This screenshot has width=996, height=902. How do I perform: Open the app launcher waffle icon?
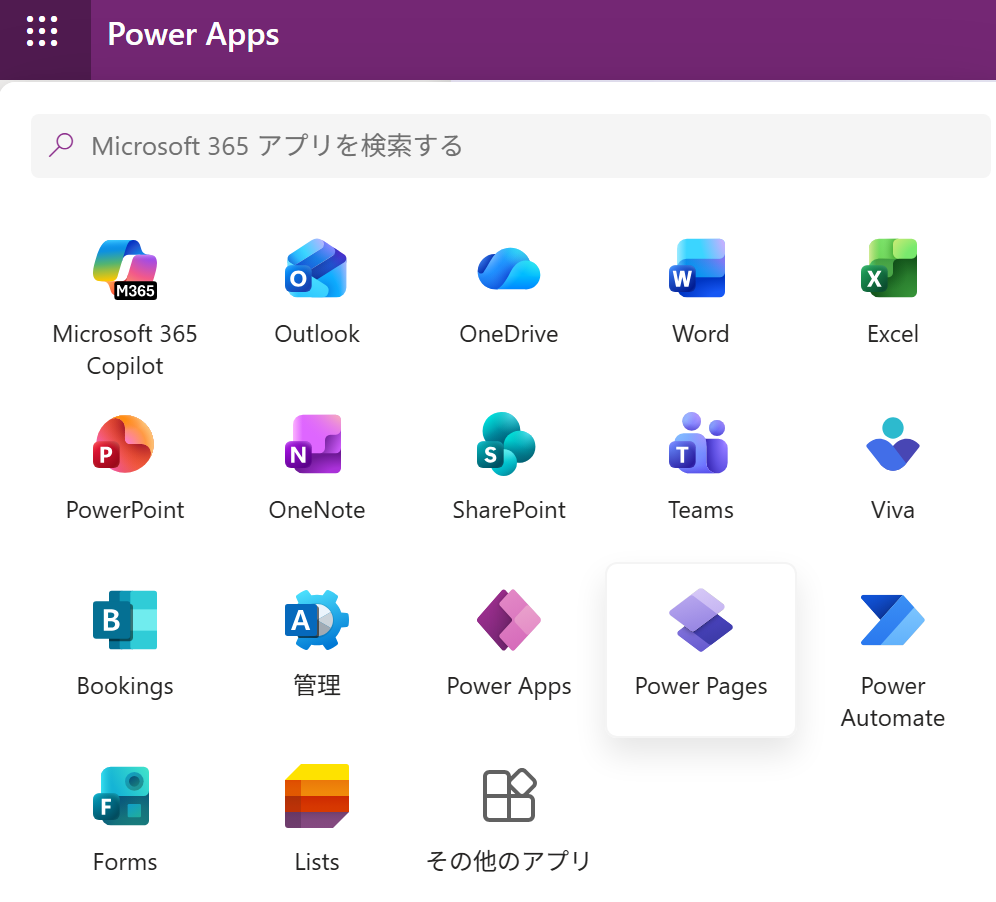tap(42, 33)
